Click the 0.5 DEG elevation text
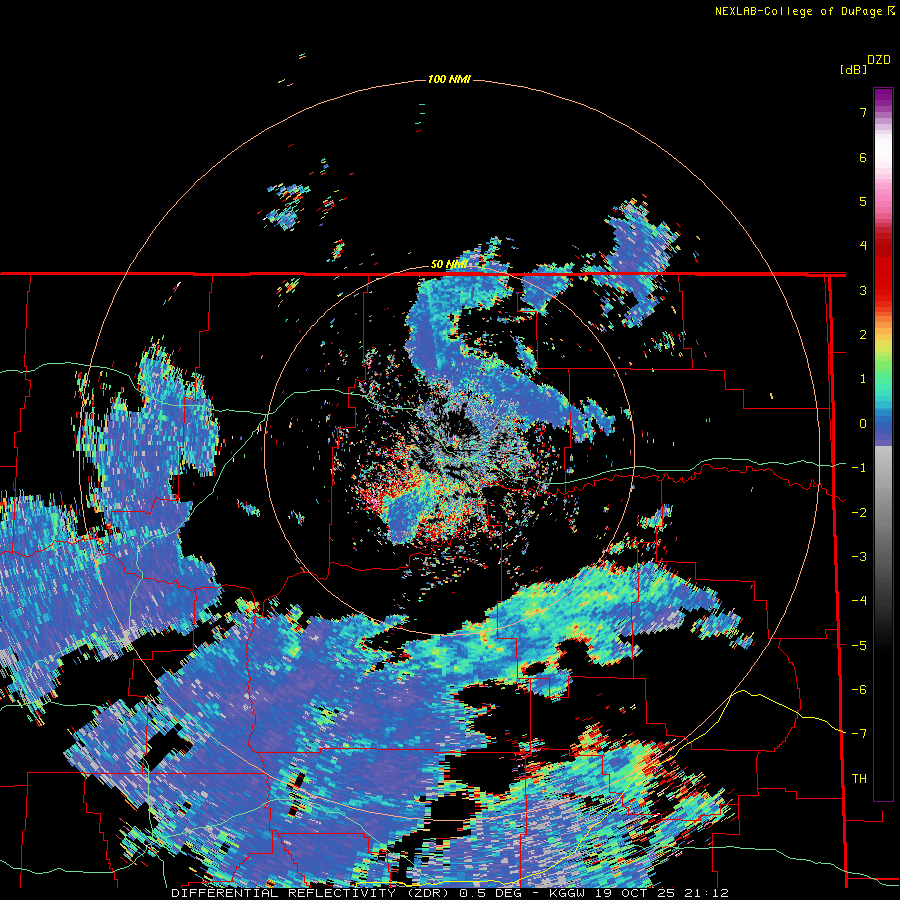Viewport: 900px width, 900px height. [490, 893]
